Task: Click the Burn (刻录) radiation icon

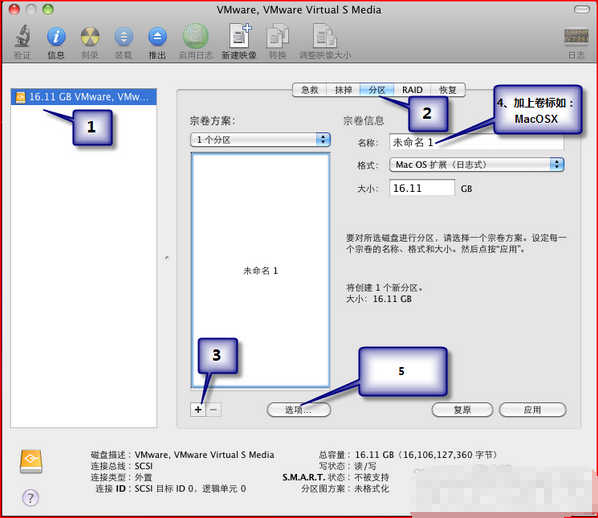Action: tap(90, 37)
